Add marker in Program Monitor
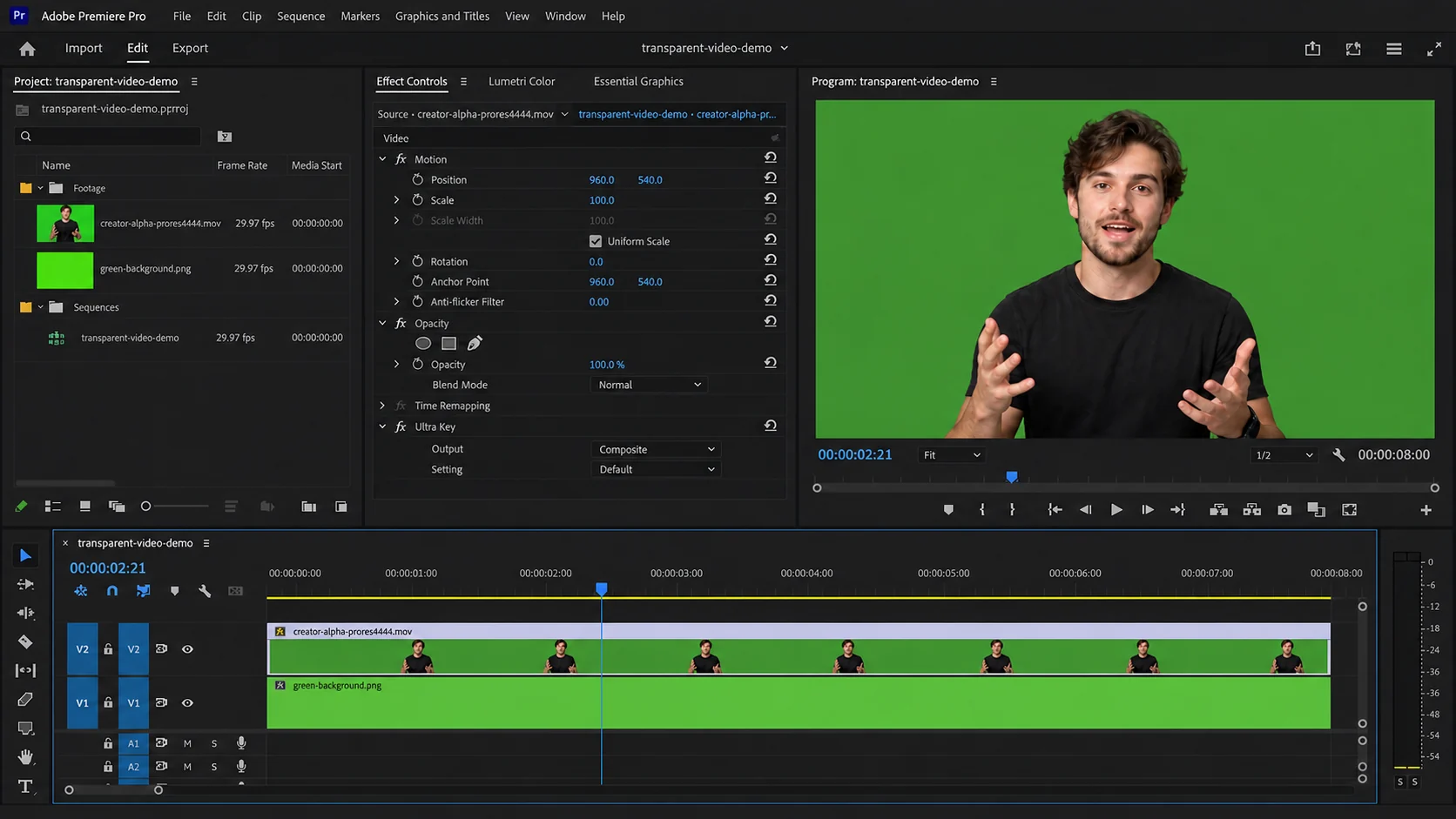 tap(948, 510)
